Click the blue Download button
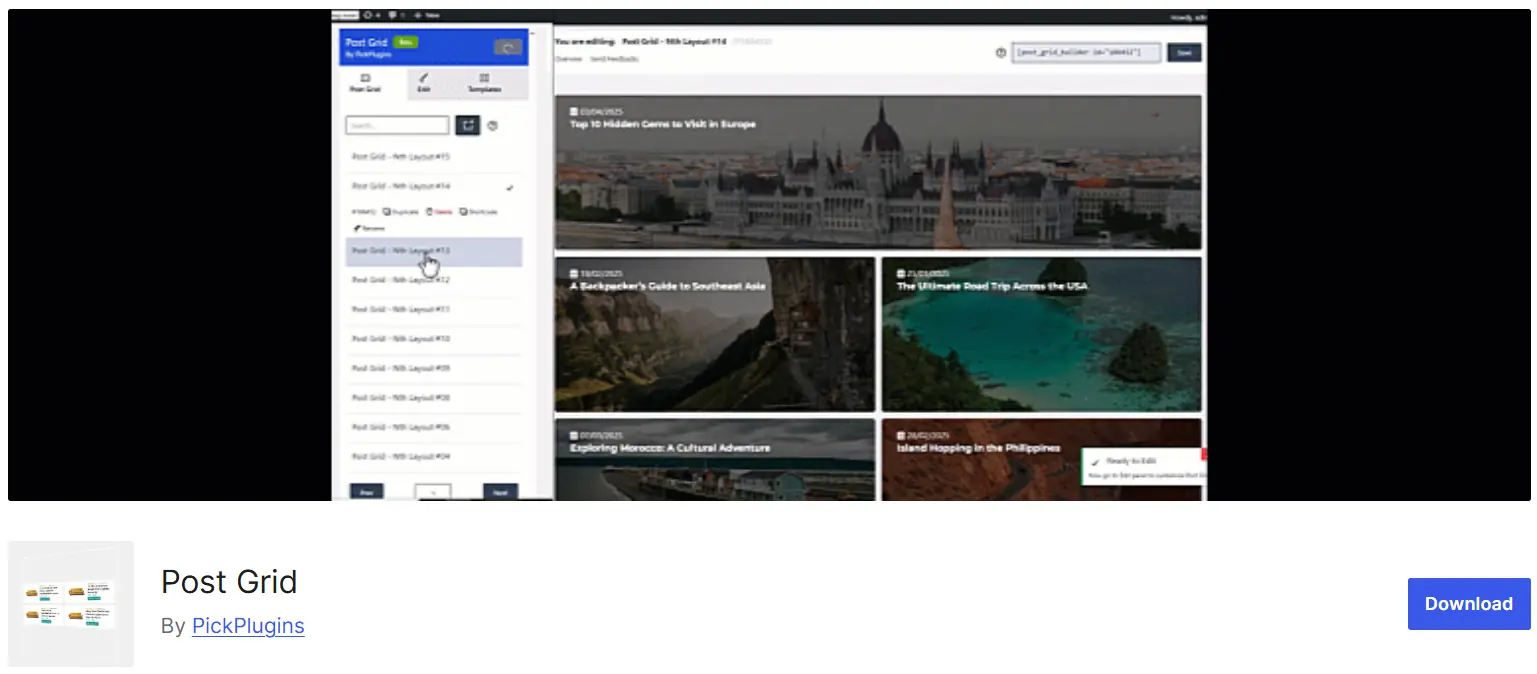The height and width of the screenshot is (674, 1537). (1468, 604)
